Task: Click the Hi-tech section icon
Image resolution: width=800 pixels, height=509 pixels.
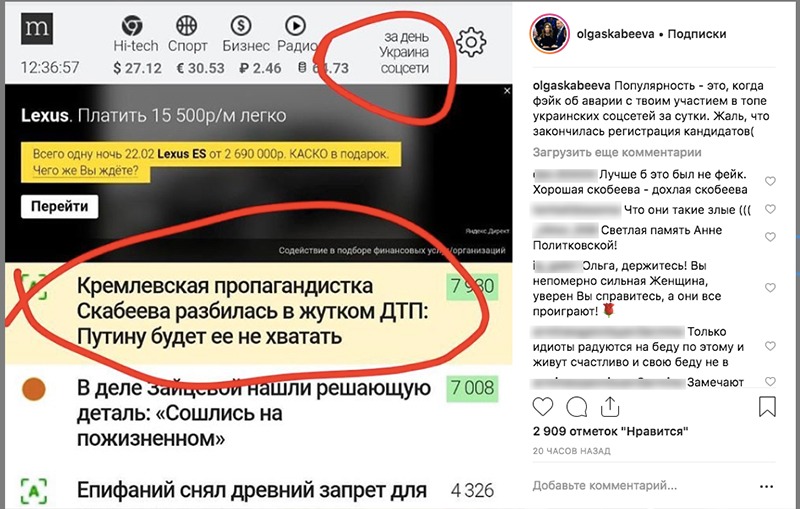Action: tap(132, 26)
